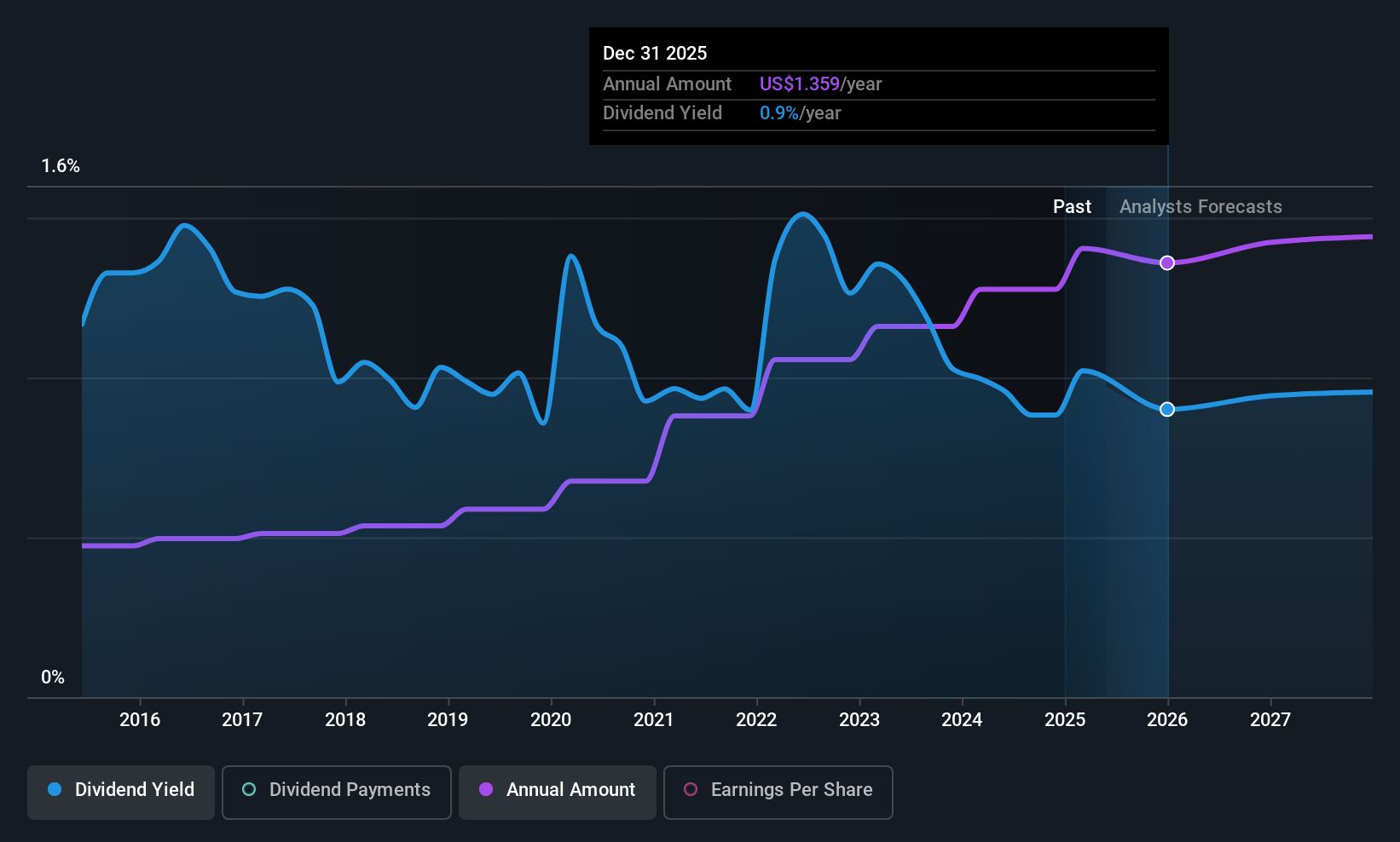
Task: Click the blue Dividend Yield data point
Action: pos(1167,409)
